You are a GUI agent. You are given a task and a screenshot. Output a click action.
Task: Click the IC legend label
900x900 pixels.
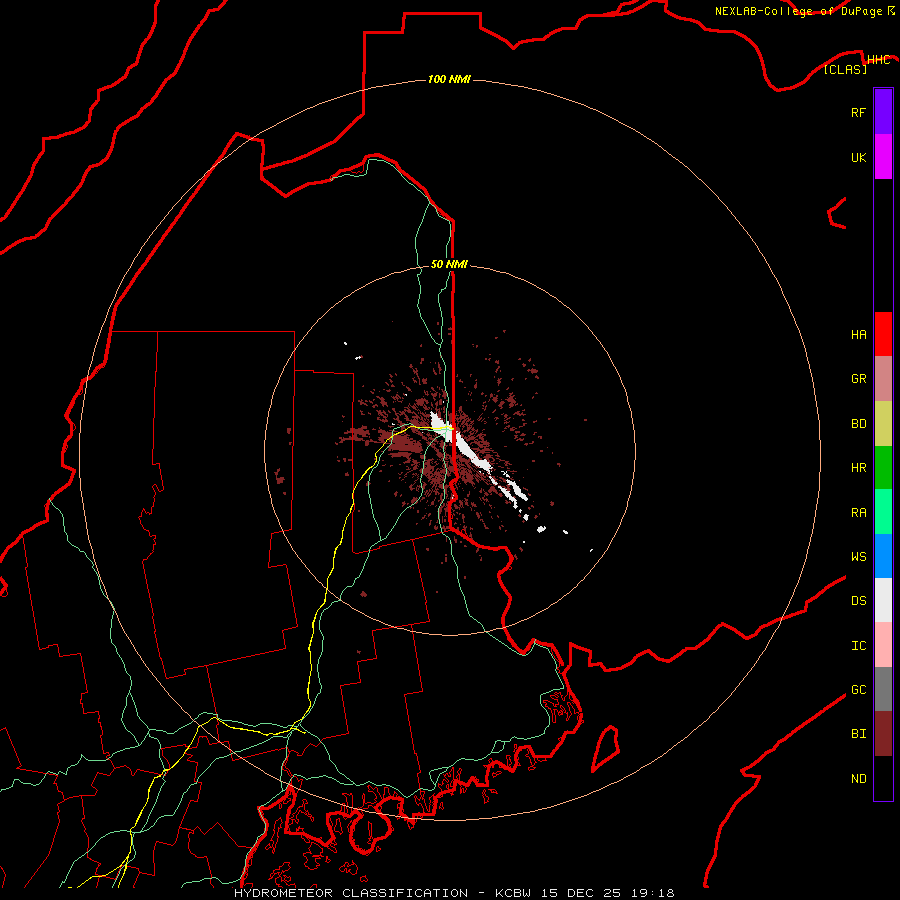858,646
